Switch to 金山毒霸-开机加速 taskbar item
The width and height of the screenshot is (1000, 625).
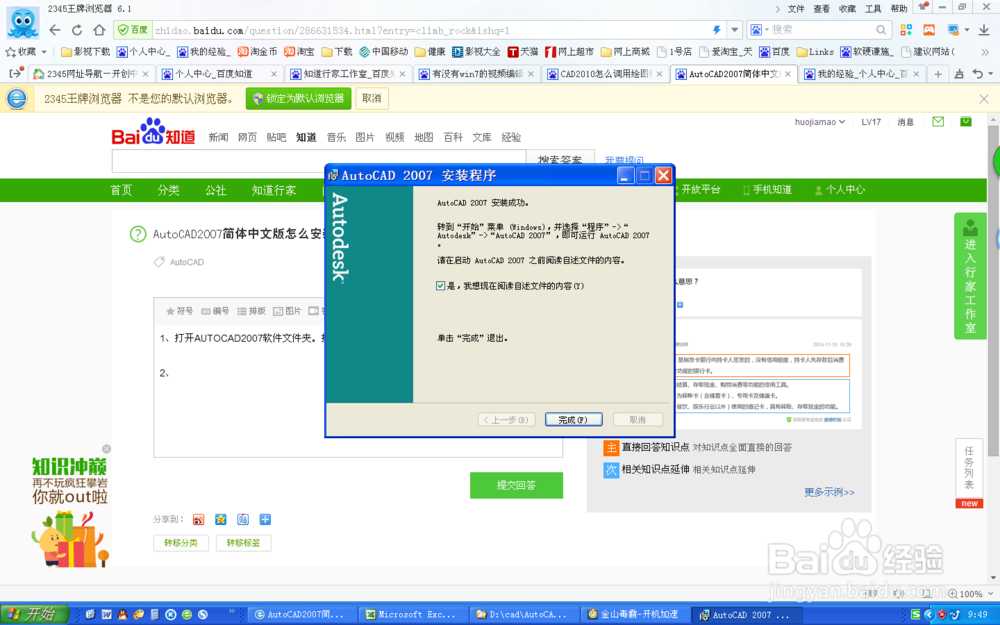(633, 615)
